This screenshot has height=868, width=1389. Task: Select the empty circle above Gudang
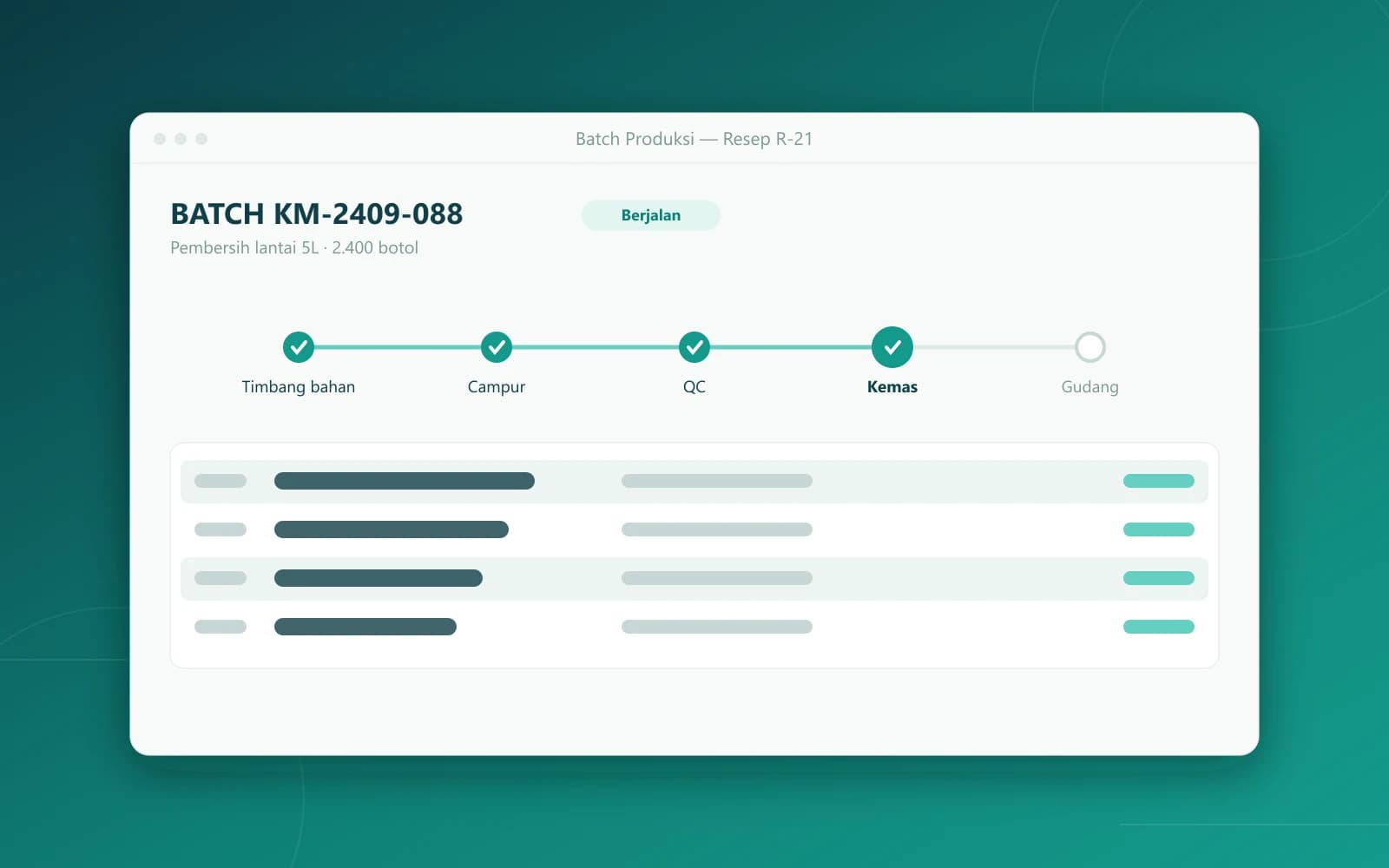point(1090,347)
